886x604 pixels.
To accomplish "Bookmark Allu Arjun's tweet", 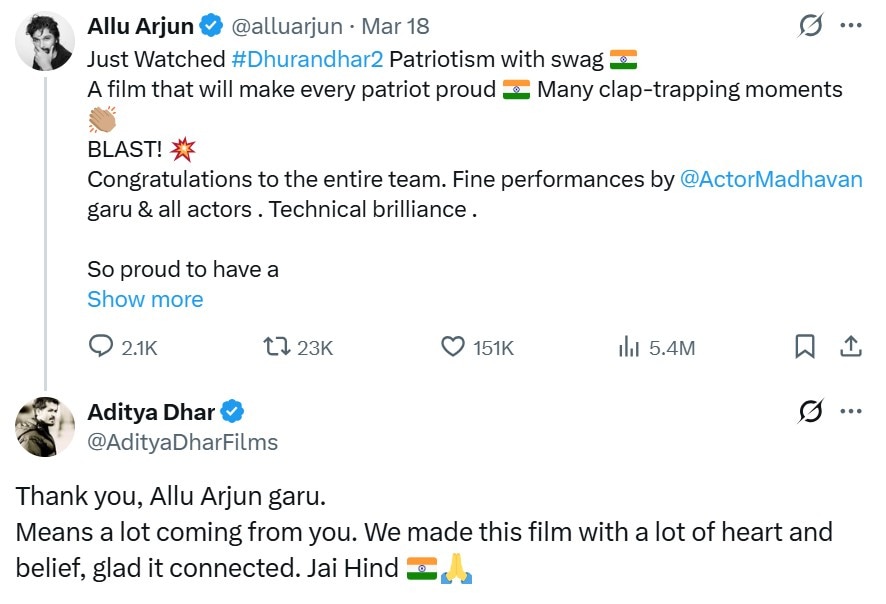I will (x=804, y=347).
